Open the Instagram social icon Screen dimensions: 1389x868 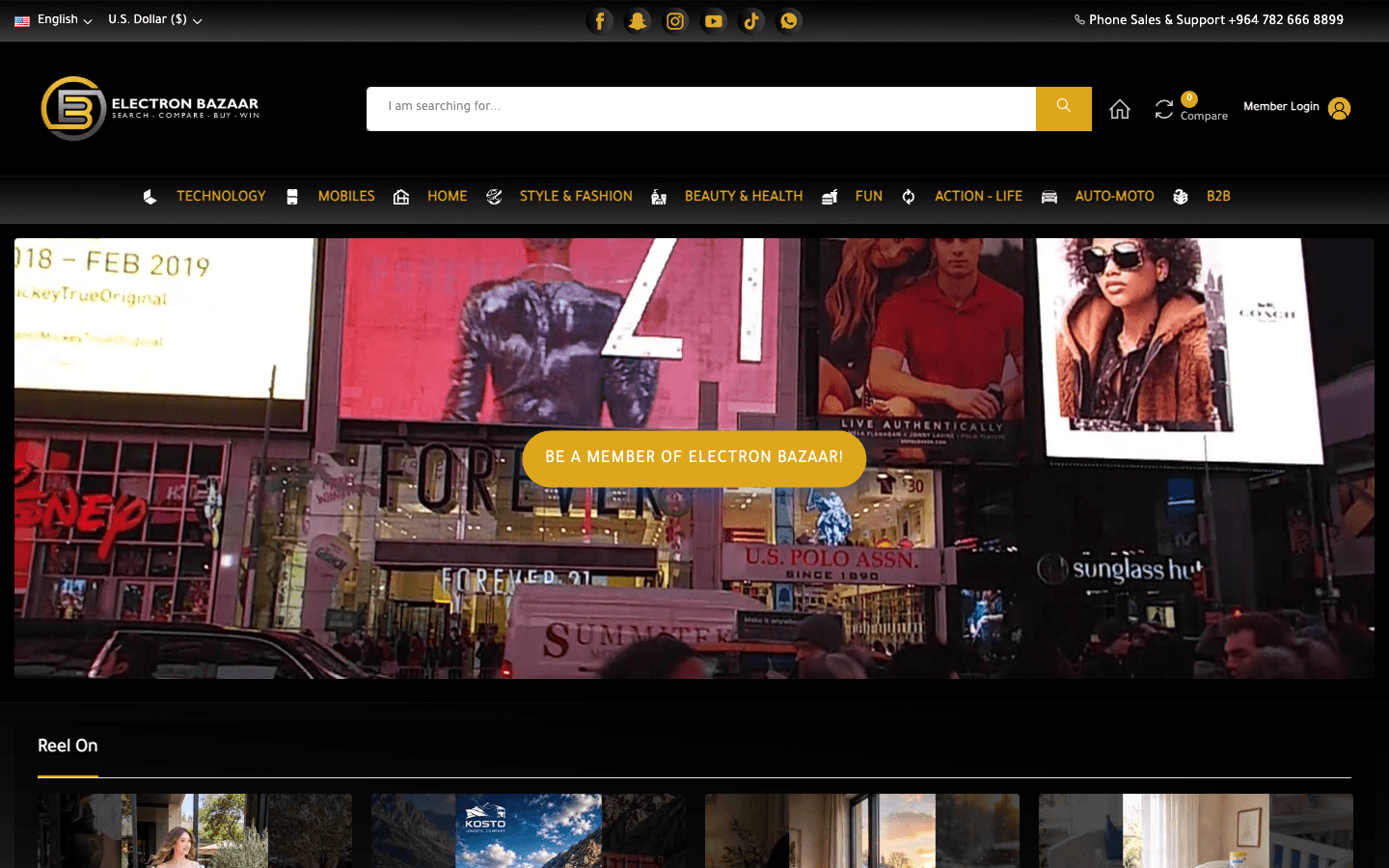pyautogui.click(x=675, y=20)
